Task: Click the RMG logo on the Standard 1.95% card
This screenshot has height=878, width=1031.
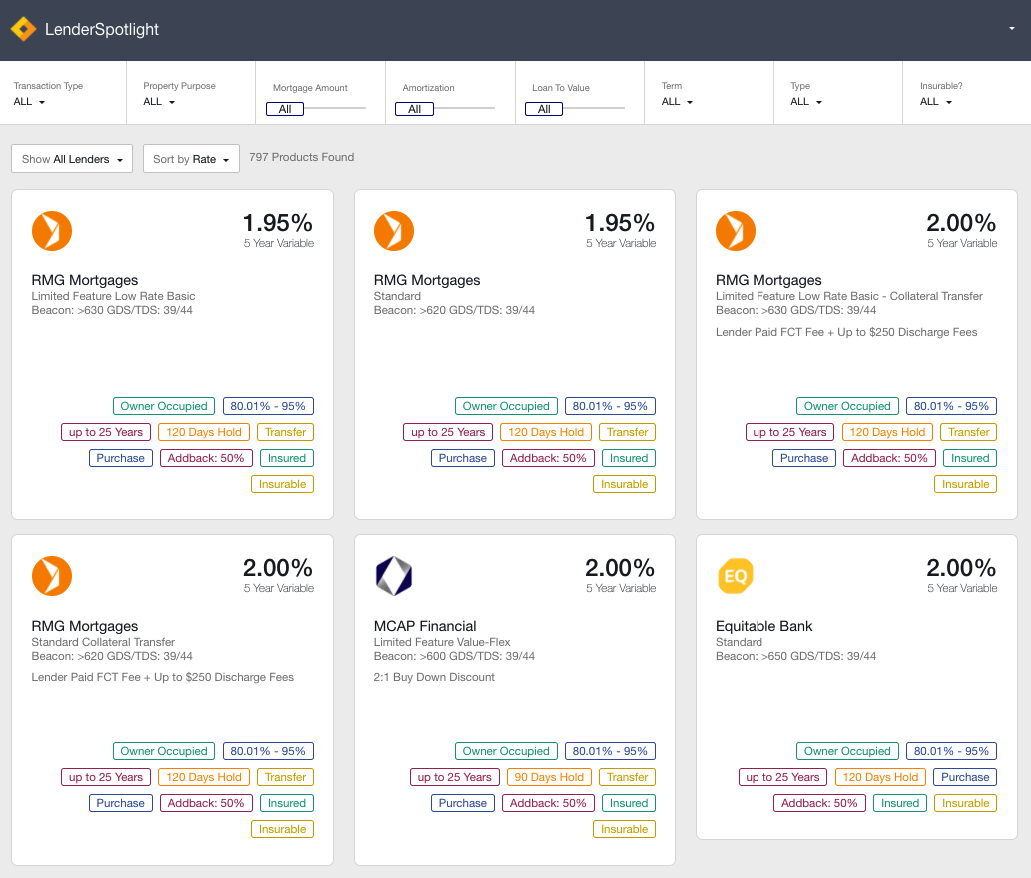Action: click(393, 231)
